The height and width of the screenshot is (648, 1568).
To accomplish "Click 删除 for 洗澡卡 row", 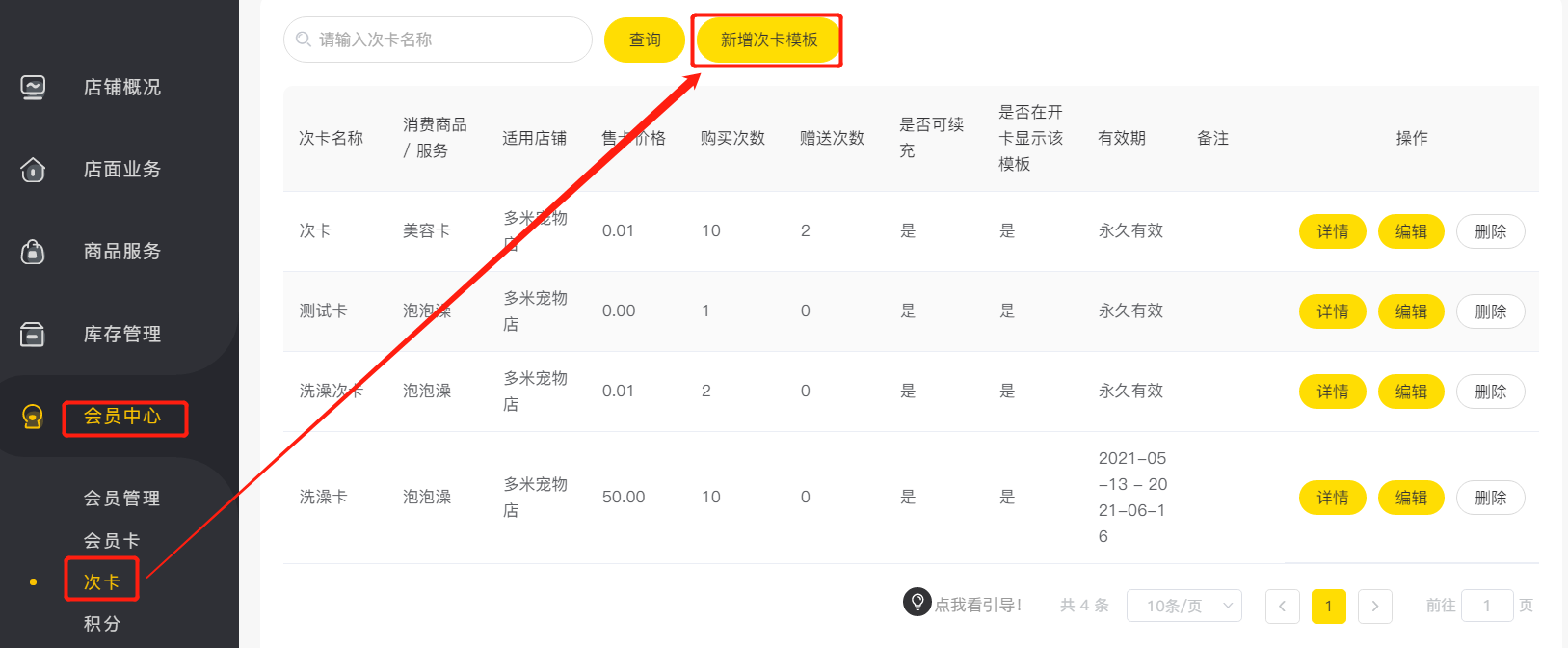I will pos(1491,498).
